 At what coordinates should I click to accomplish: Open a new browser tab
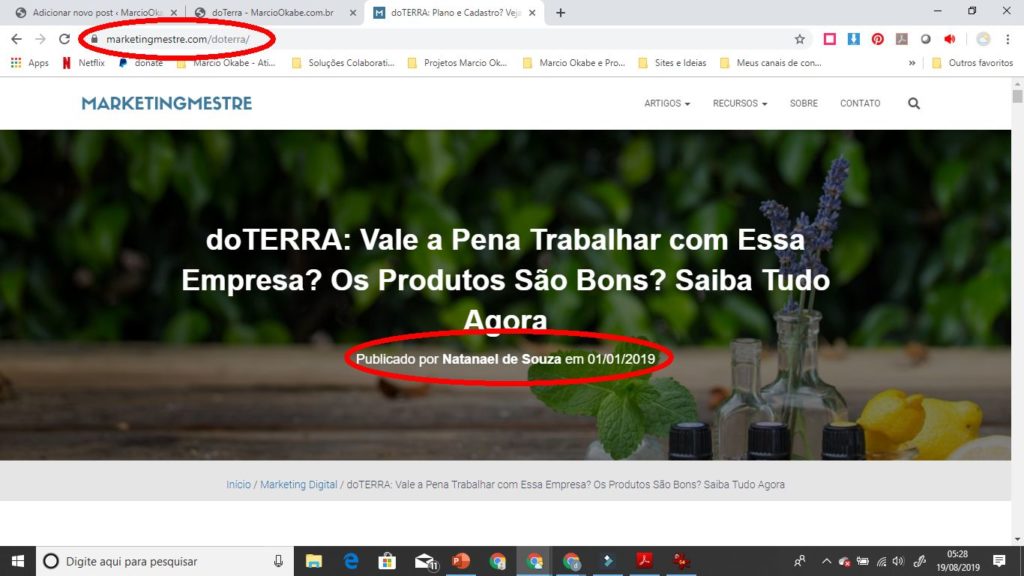560,12
